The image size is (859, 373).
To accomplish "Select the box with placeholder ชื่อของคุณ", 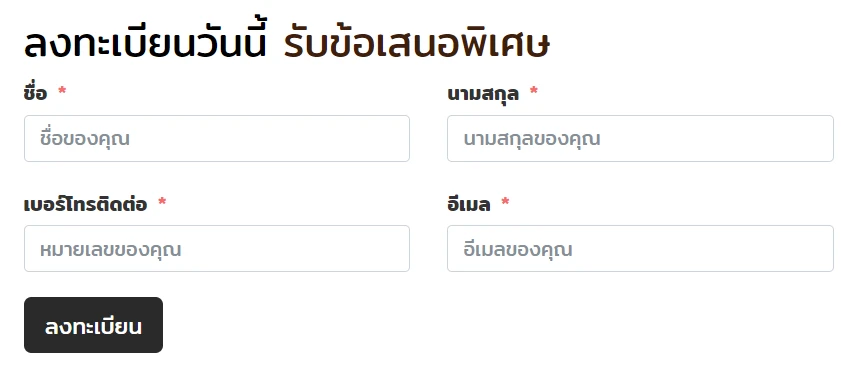I will click(217, 139).
